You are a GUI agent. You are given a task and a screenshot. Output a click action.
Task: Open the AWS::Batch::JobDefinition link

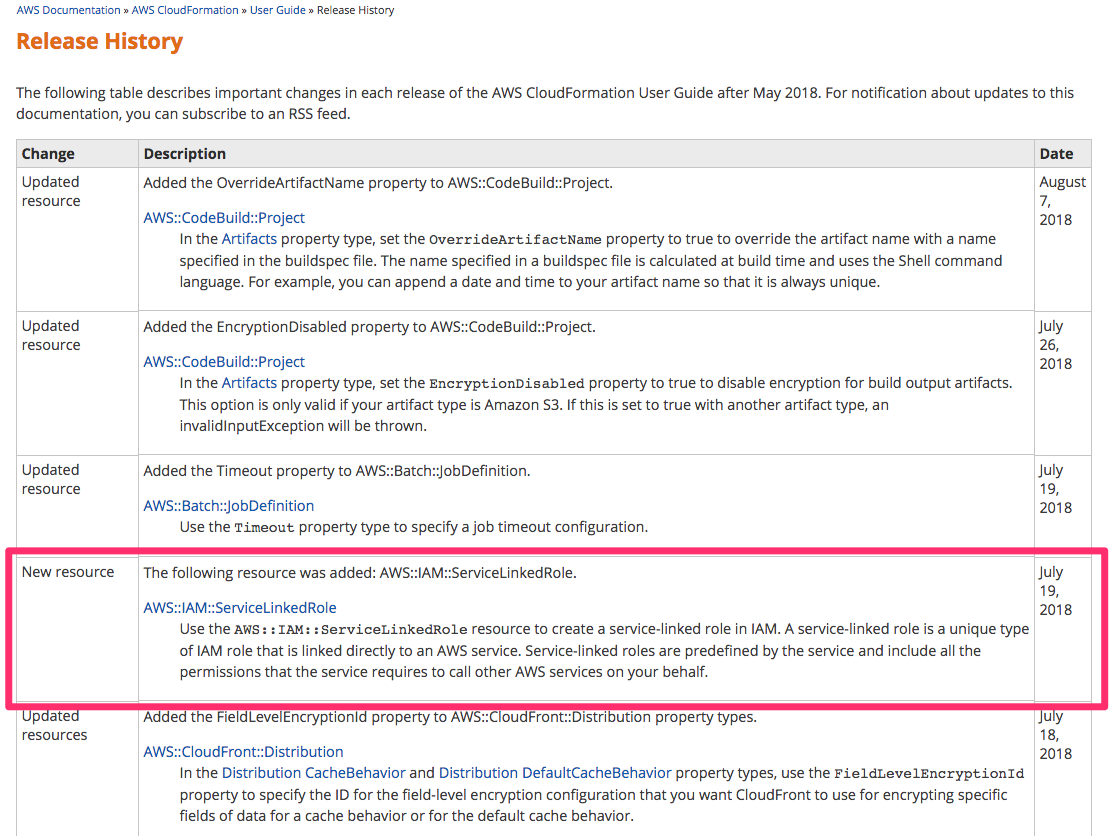pyautogui.click(x=228, y=505)
